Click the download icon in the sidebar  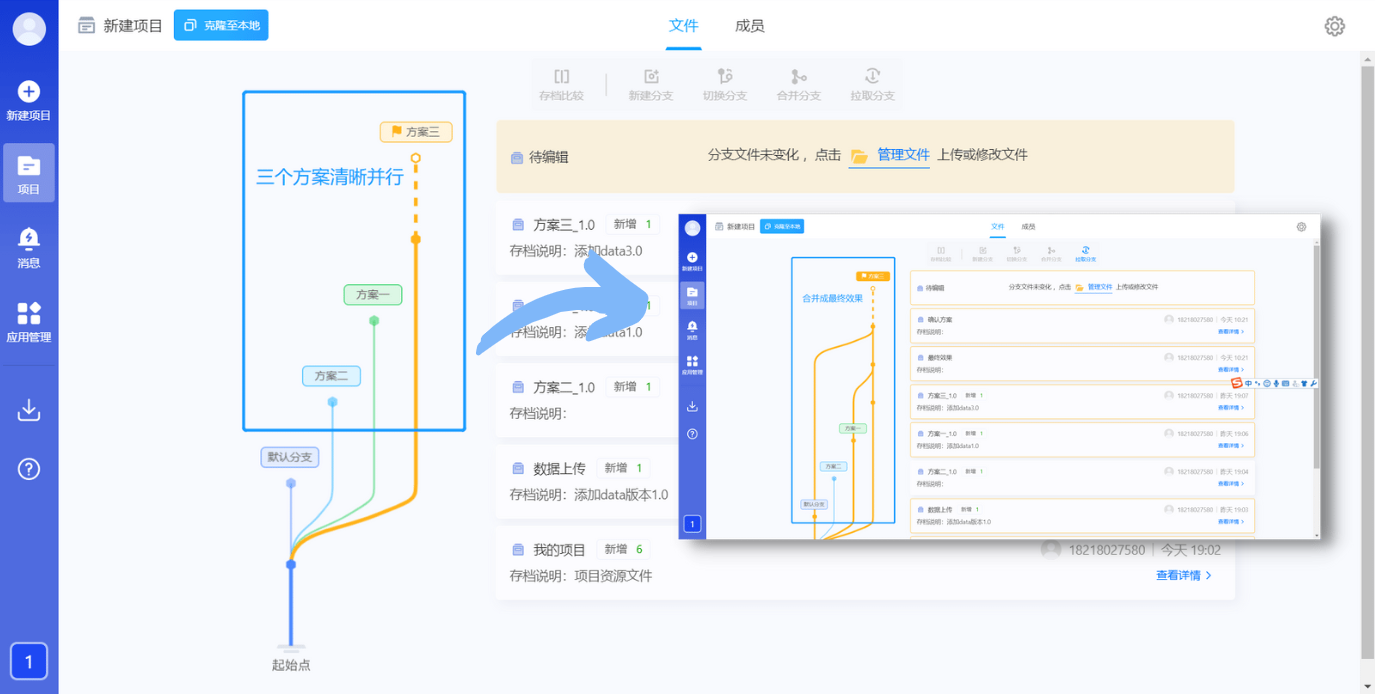[x=29, y=407]
